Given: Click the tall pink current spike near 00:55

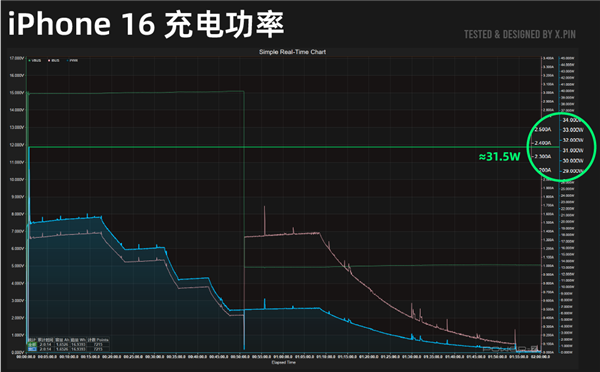Looking at the screenshot, I should pyautogui.click(x=264, y=220).
